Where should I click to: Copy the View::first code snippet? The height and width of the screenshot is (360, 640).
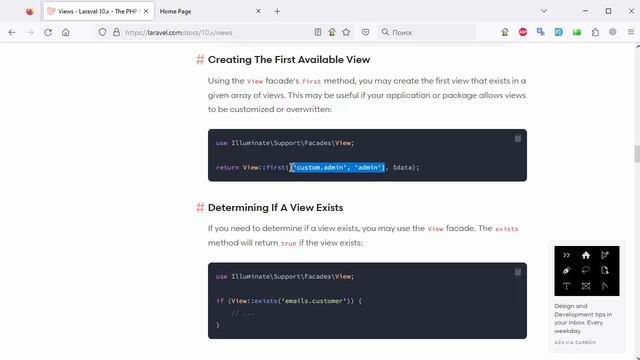[x=518, y=138]
